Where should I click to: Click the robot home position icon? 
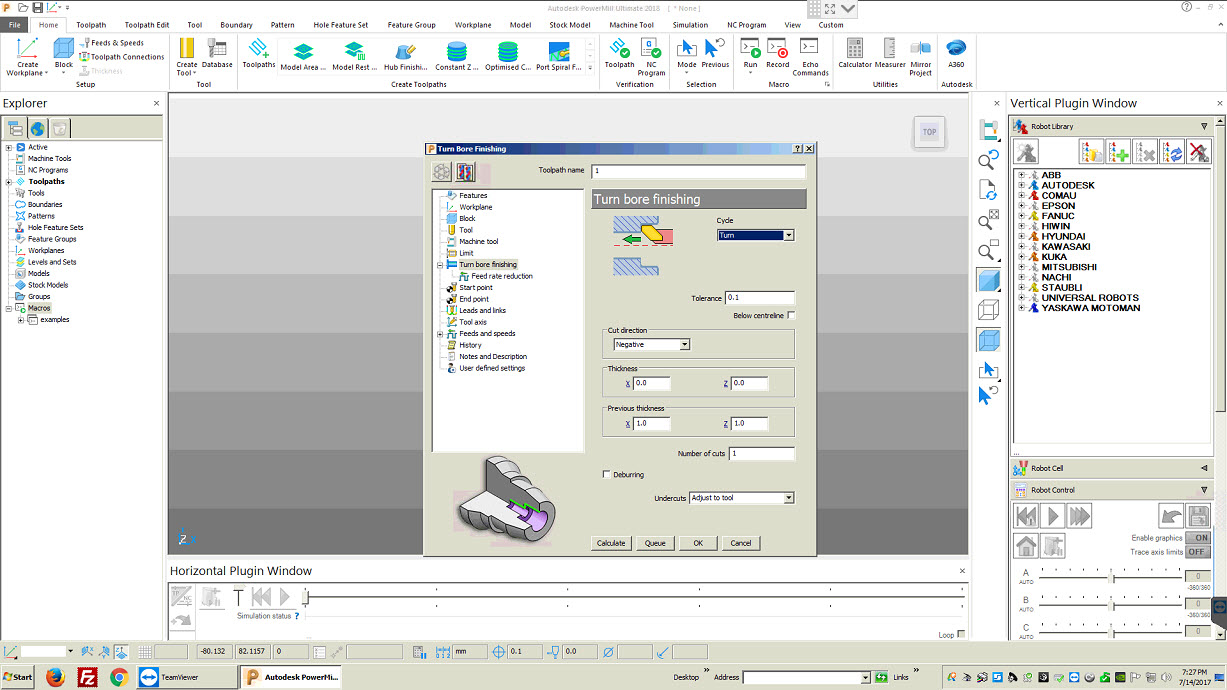1026,546
